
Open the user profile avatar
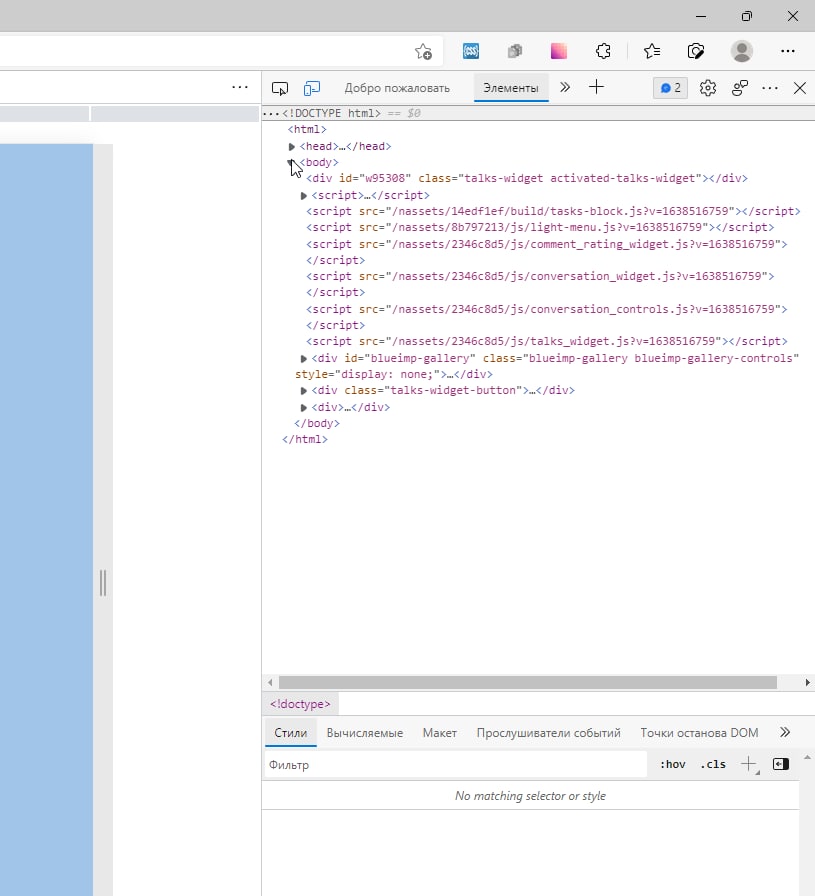click(x=742, y=51)
